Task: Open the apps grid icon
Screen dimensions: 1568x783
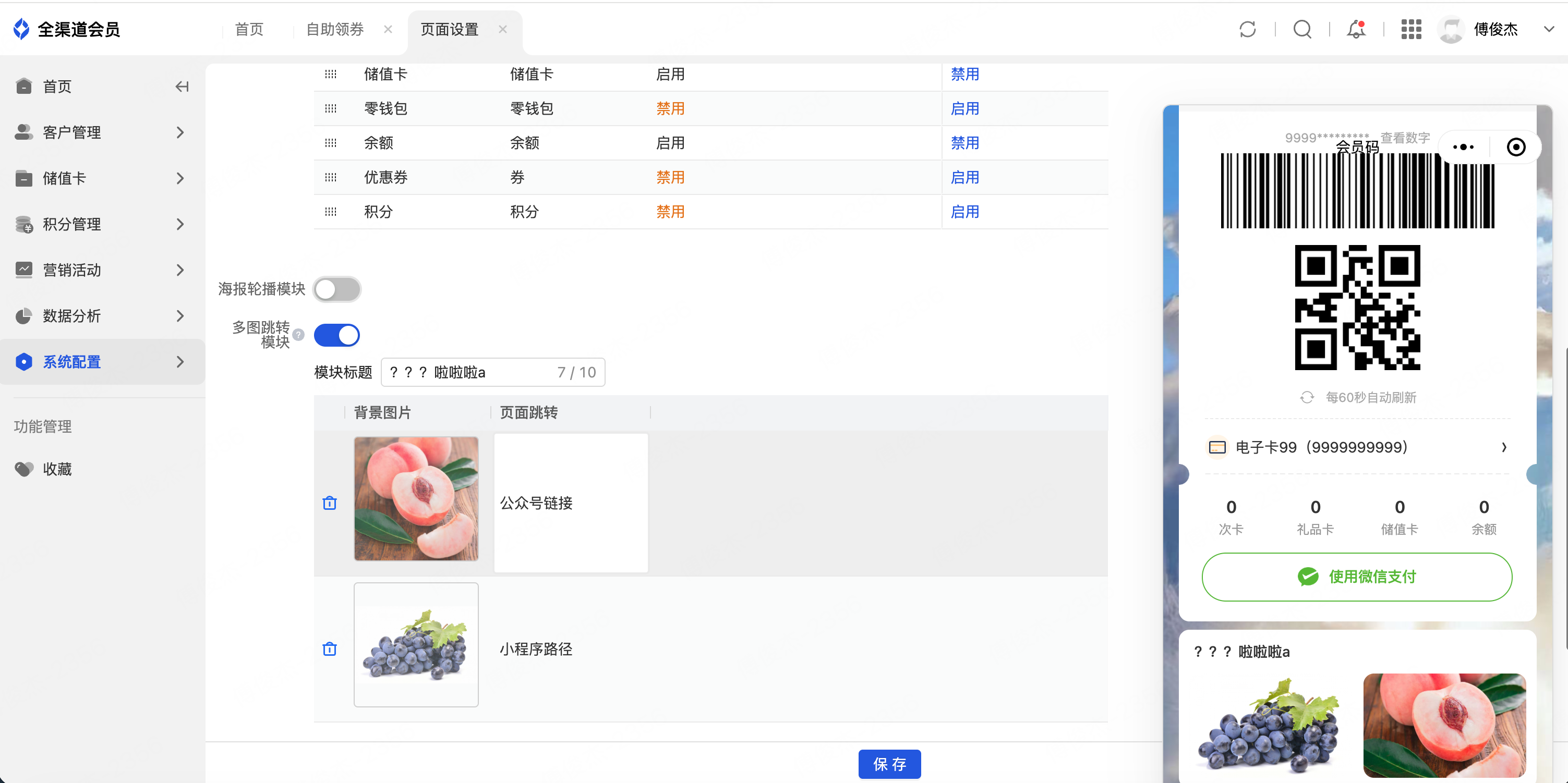Action: tap(1411, 29)
